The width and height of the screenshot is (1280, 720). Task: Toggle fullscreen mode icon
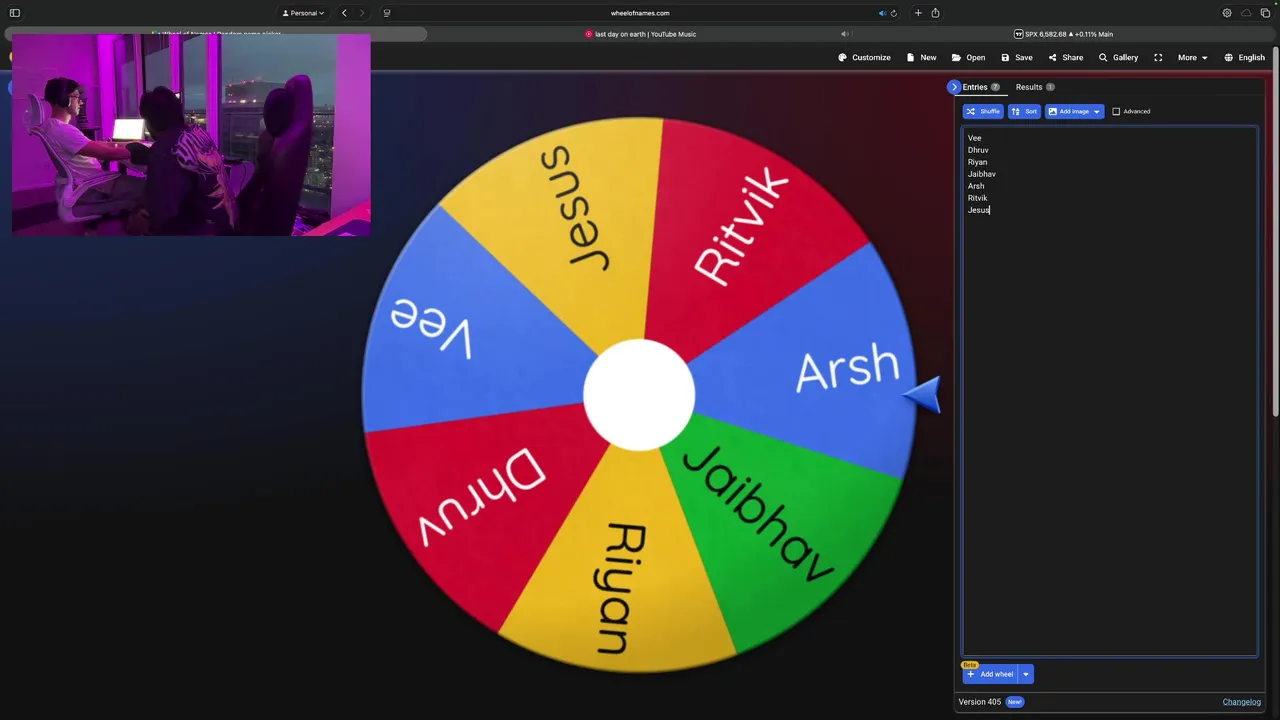tap(1158, 58)
